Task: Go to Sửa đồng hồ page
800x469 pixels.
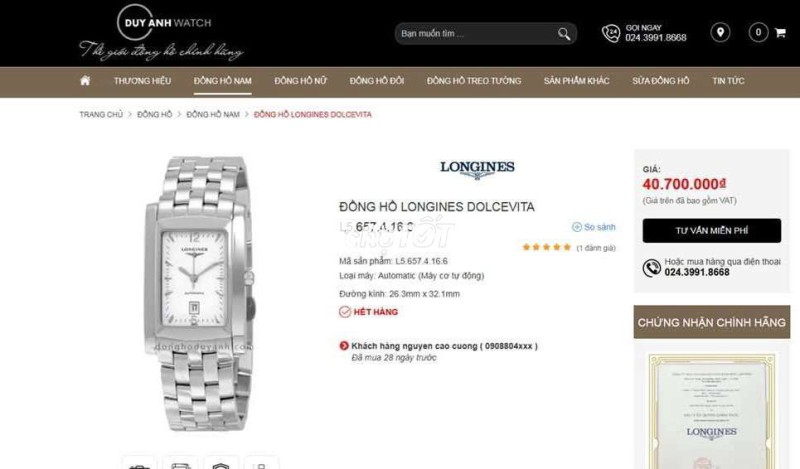Action: click(661, 81)
